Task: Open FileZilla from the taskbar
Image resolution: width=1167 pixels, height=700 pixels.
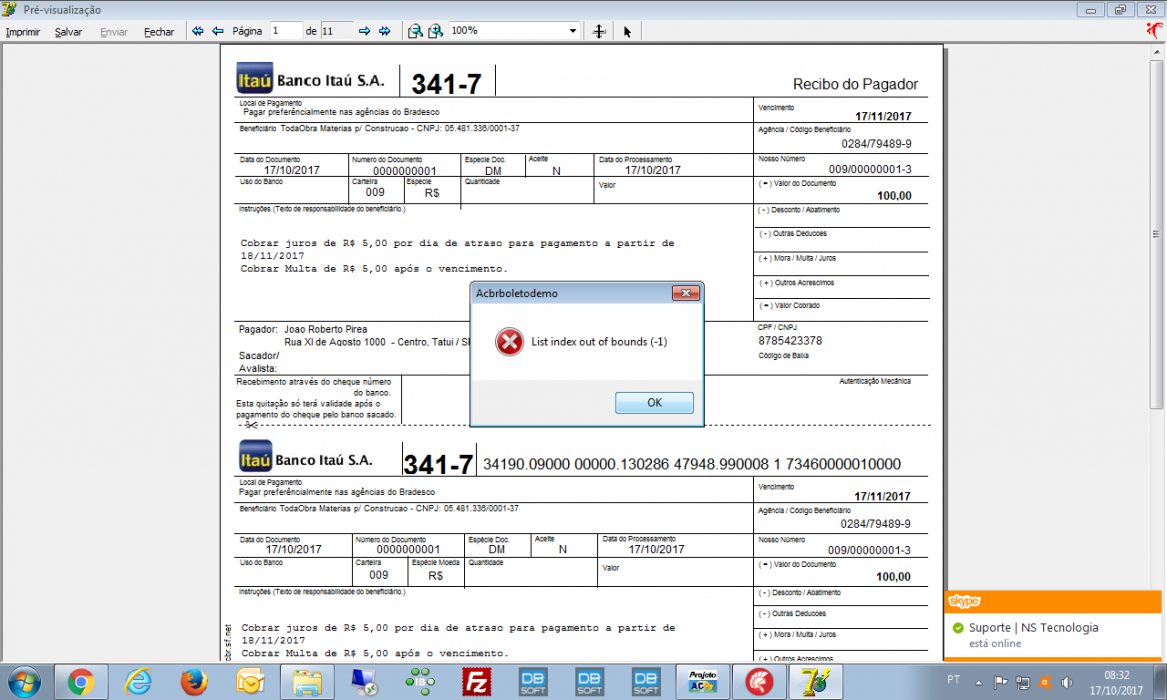Action: [x=476, y=682]
